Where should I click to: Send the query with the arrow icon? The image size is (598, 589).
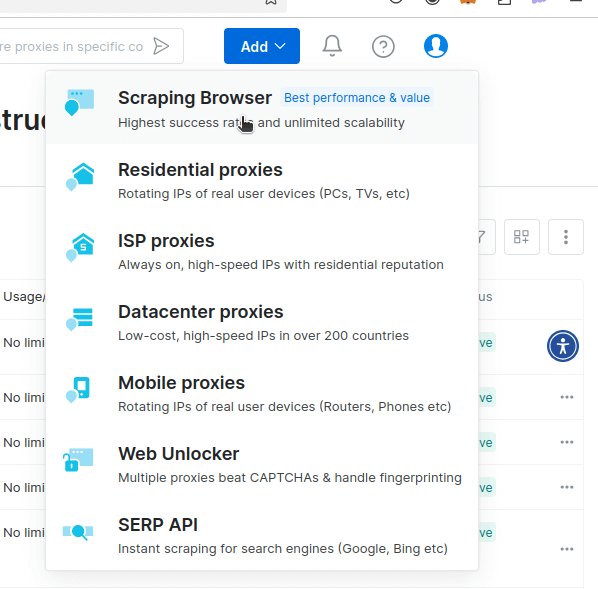(161, 46)
